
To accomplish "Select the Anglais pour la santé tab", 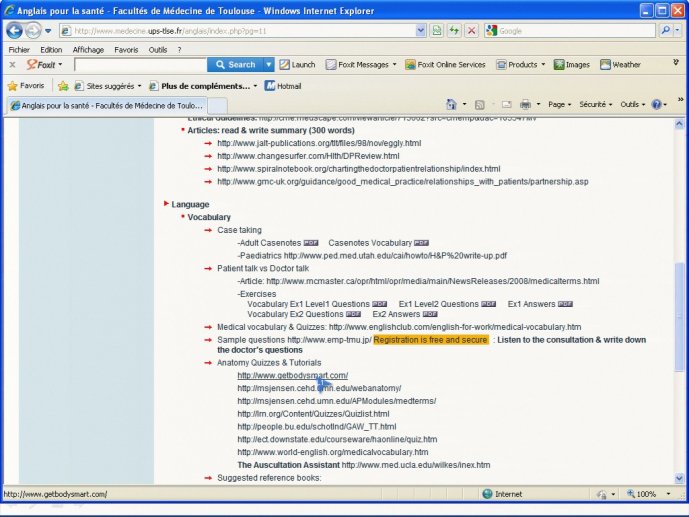I will click(107, 105).
